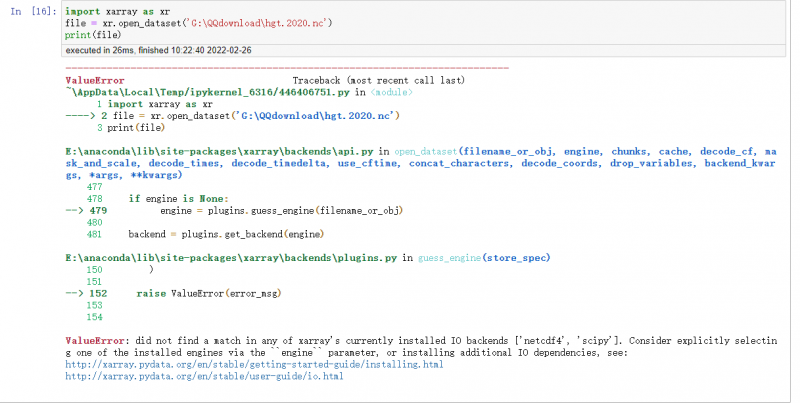Image resolution: width=800 pixels, height=403 pixels.
Task: Select traceback line number 479
Action: point(98,210)
